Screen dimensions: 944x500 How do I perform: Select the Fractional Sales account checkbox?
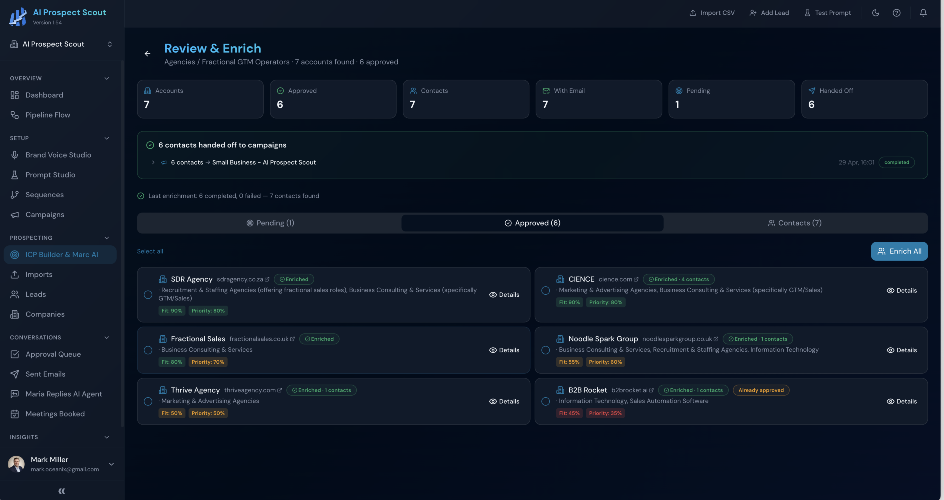[148, 350]
